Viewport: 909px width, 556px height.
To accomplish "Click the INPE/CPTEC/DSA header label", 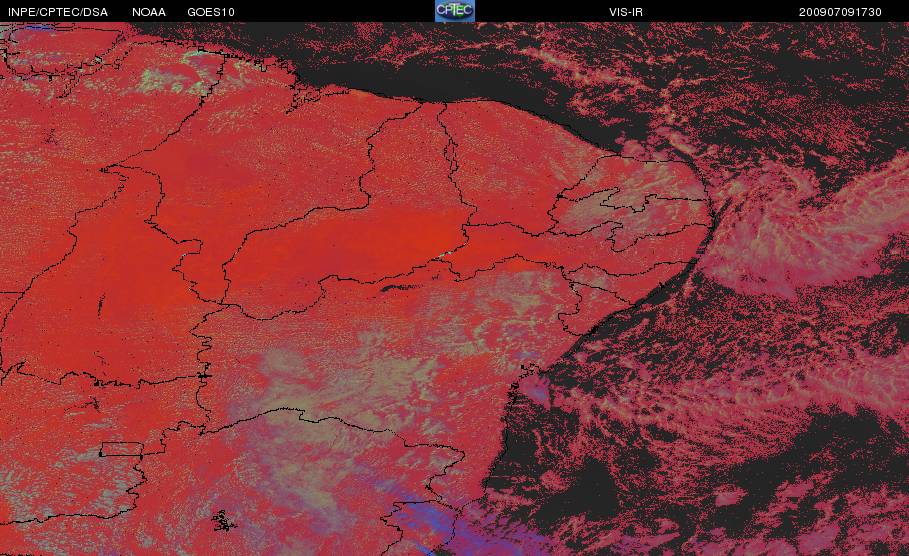I will (58, 12).
